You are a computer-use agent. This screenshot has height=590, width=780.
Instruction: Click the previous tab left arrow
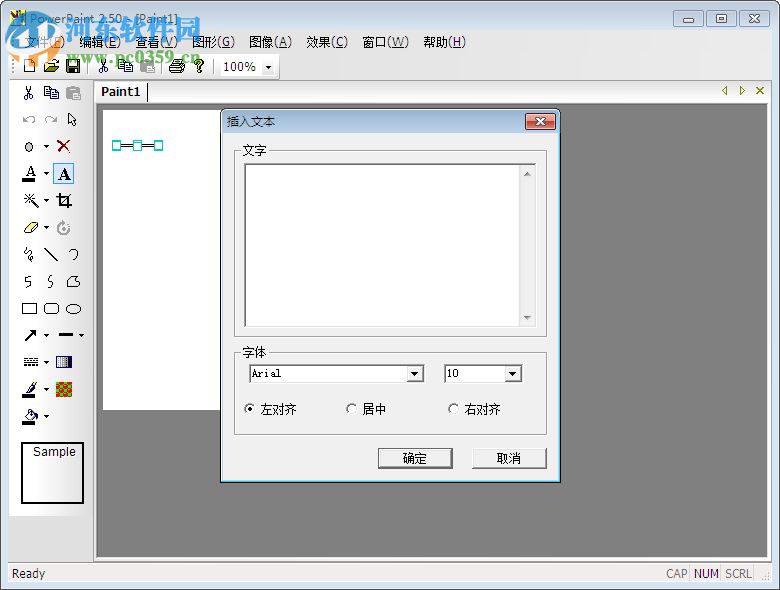[725, 91]
